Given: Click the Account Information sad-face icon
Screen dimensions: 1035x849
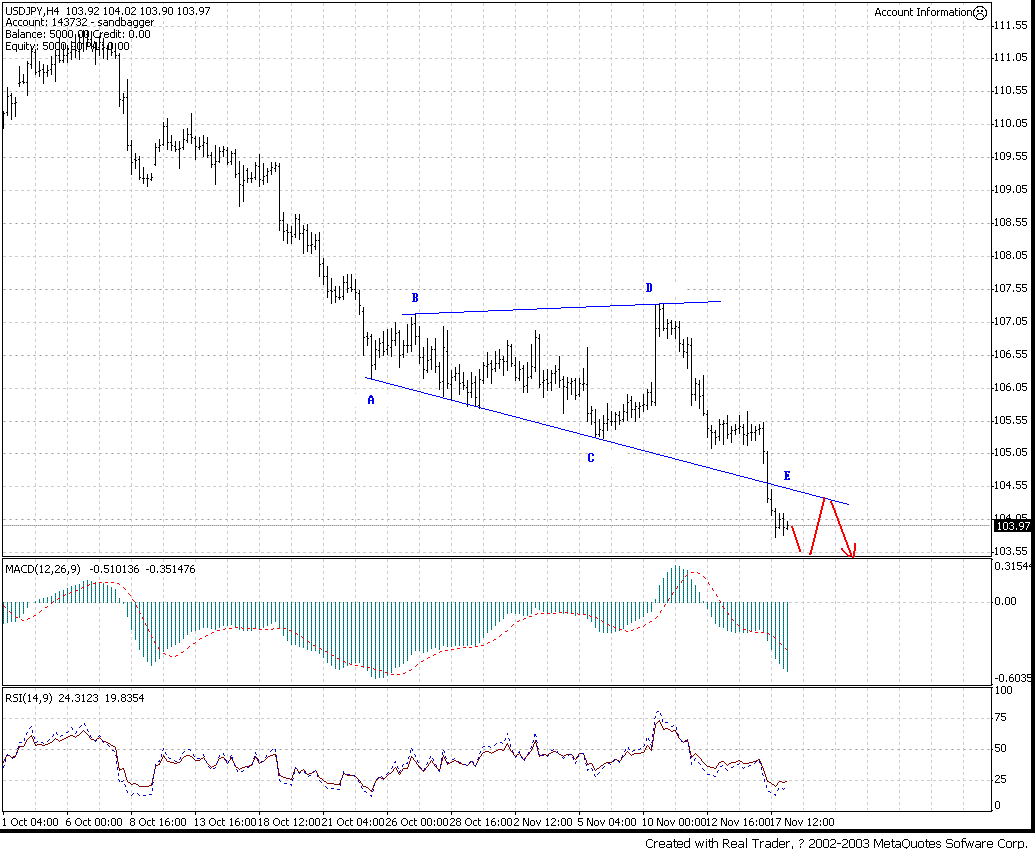Looking at the screenshot, I should point(980,13).
